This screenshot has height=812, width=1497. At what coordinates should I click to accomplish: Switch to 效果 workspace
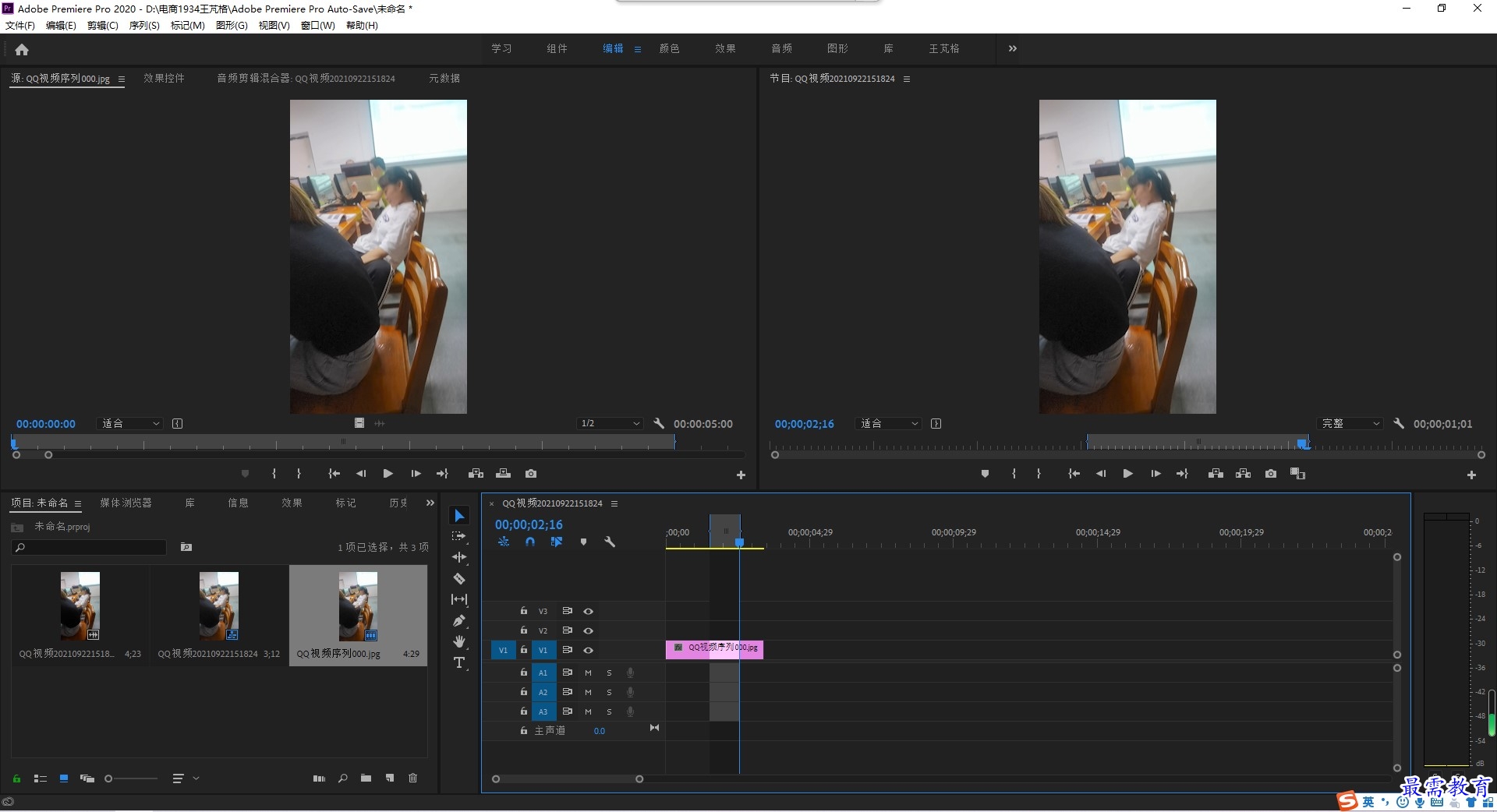click(725, 48)
